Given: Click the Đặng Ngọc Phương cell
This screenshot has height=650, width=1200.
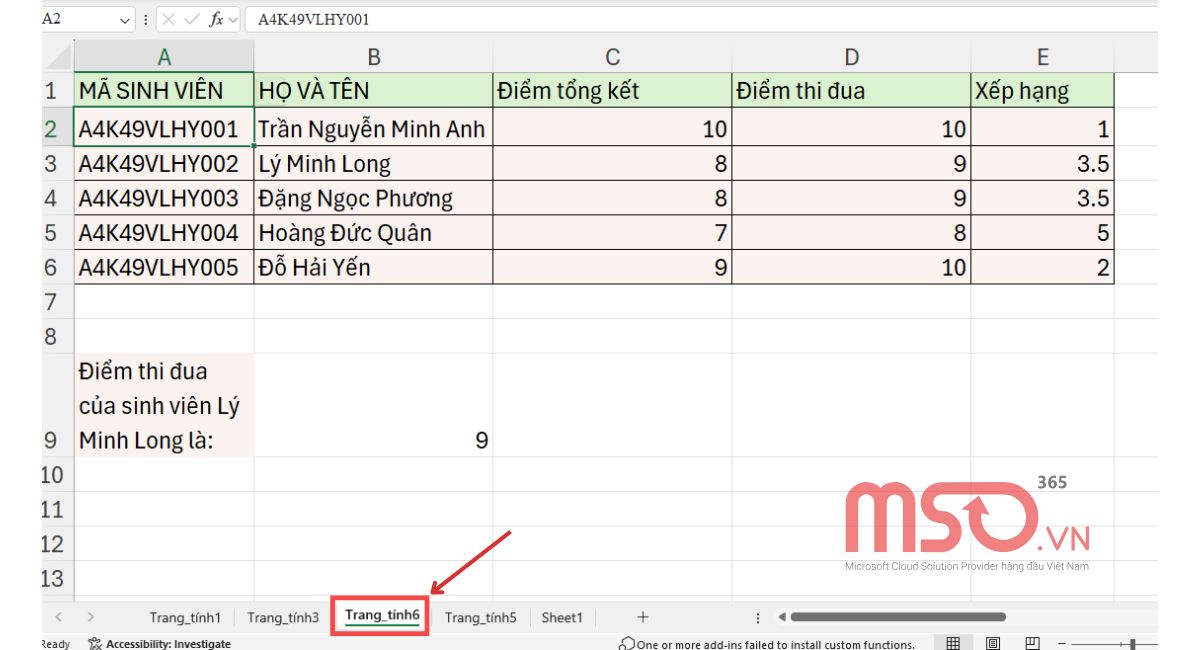Looking at the screenshot, I should [x=373, y=198].
